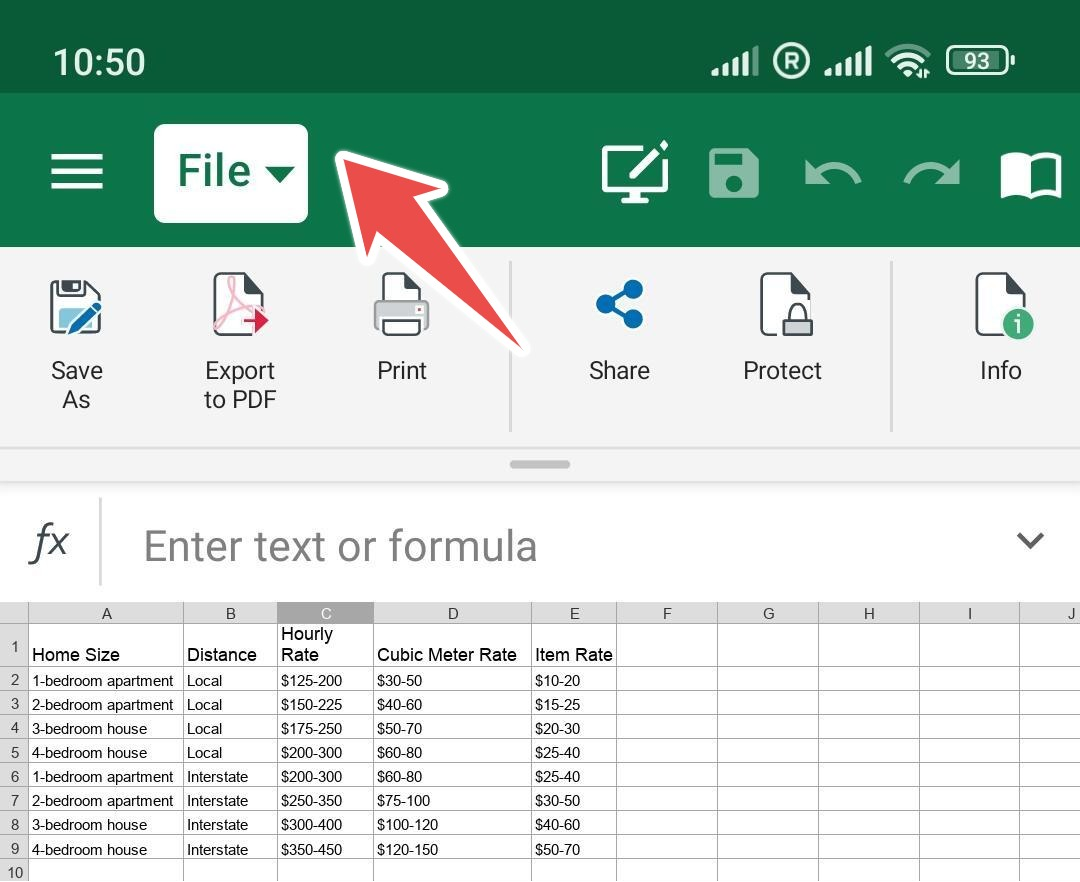The width and height of the screenshot is (1080, 882).
Task: Select cell with '$175-250'
Action: pos(325,728)
